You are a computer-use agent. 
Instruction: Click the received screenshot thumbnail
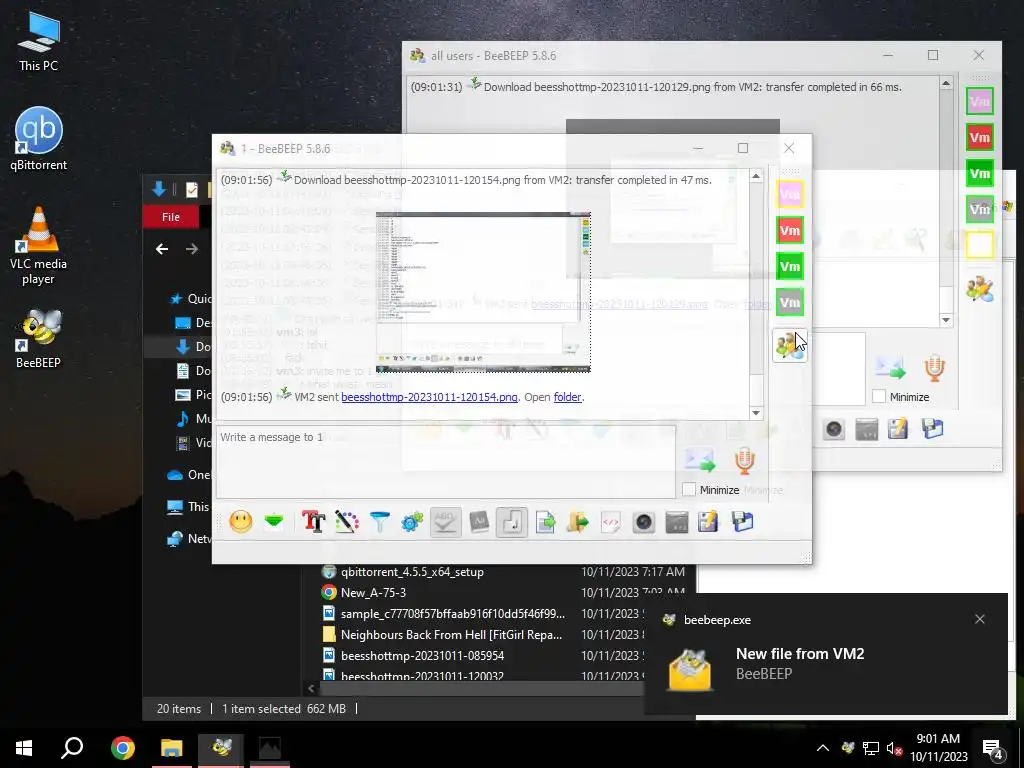[x=483, y=292]
